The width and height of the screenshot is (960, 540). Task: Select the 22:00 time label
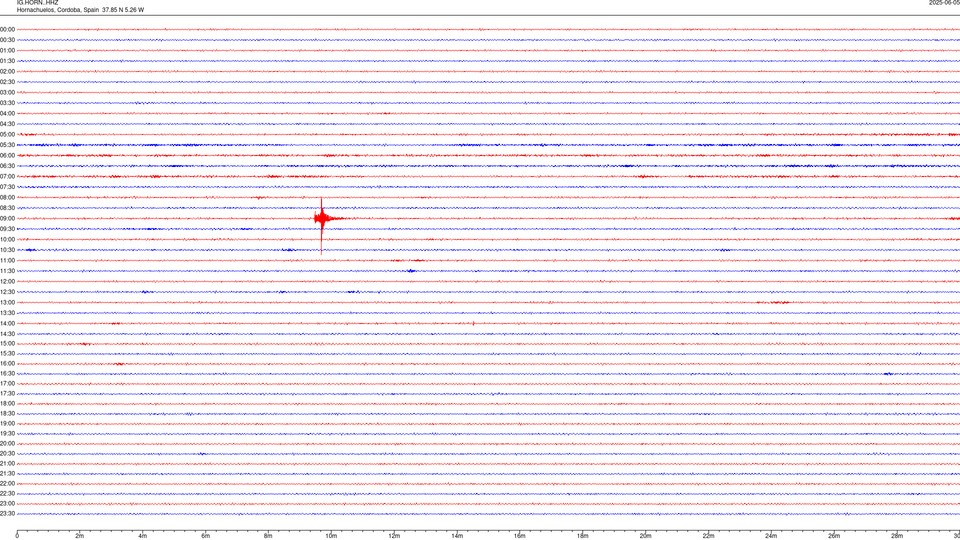click(7, 484)
